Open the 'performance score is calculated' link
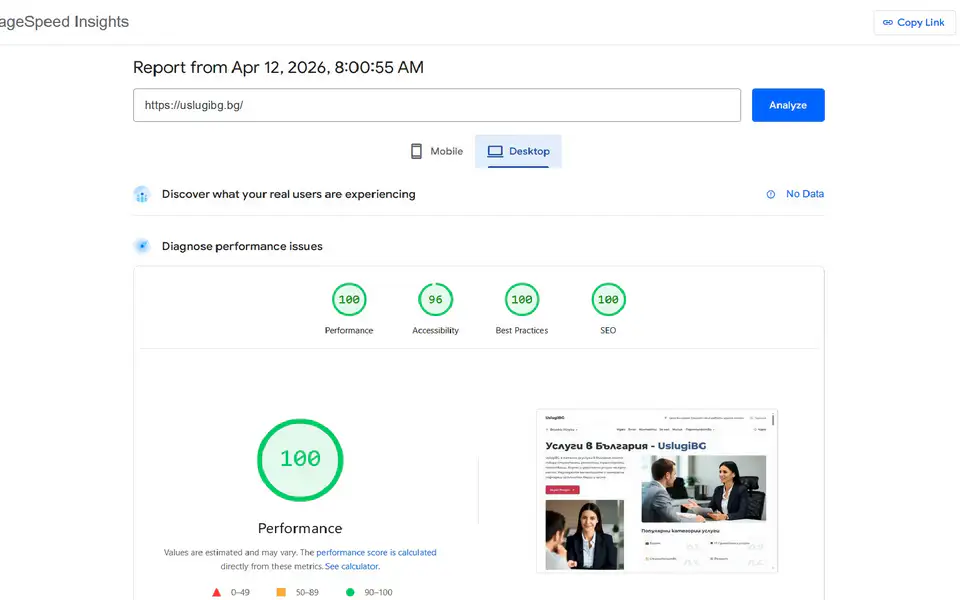Viewport: 960px width, 600px height. click(x=376, y=552)
